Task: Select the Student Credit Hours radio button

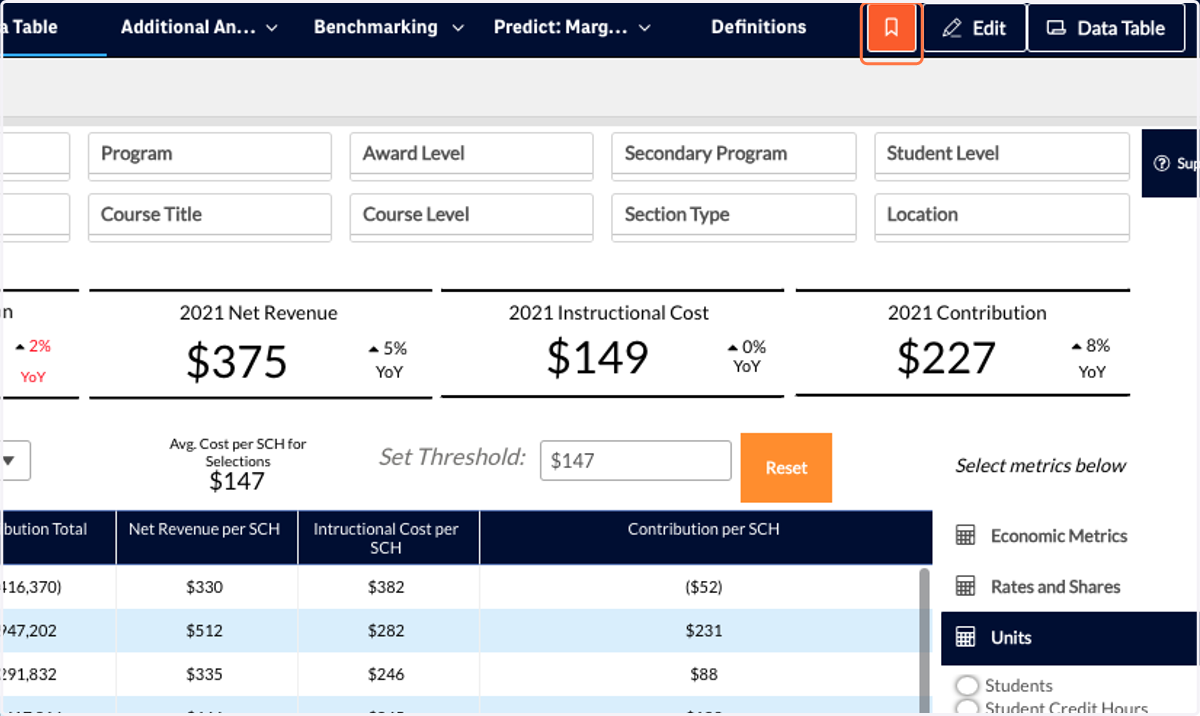Action: 967,708
